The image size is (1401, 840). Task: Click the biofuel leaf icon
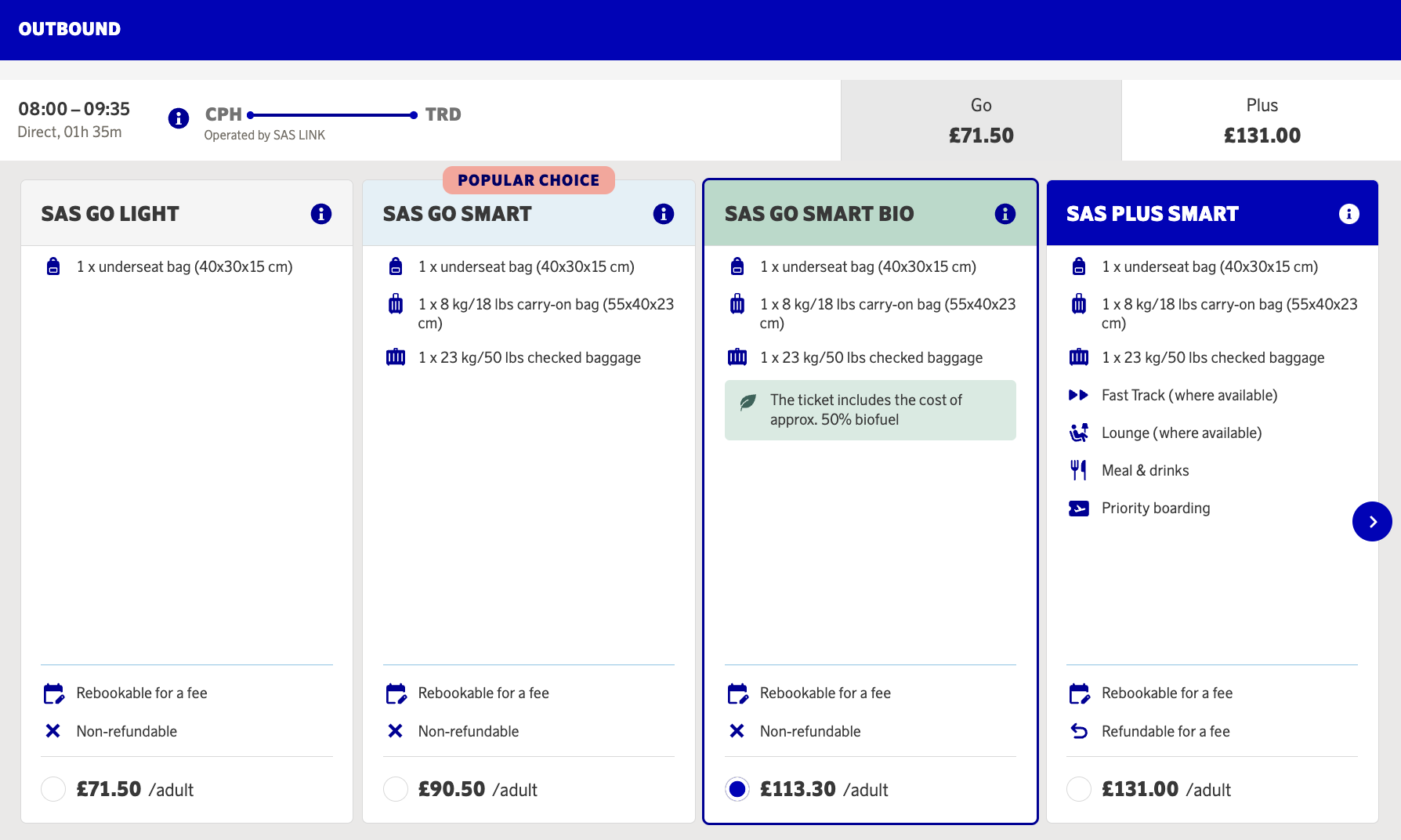click(x=748, y=402)
